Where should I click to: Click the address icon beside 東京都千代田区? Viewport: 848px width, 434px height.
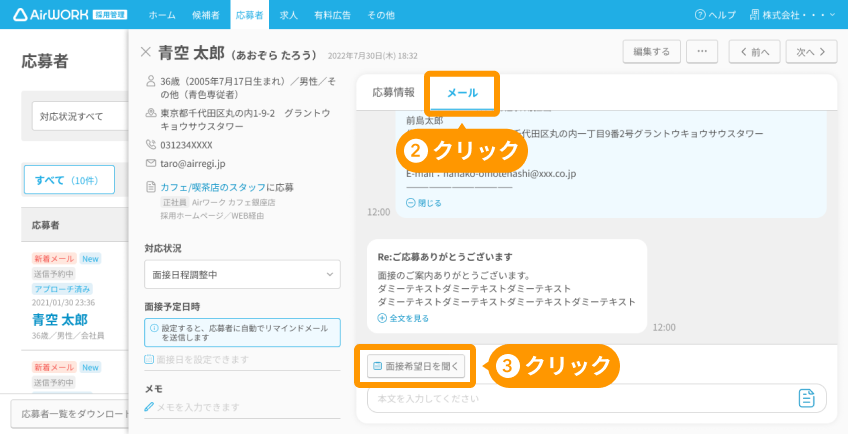pyautogui.click(x=151, y=113)
